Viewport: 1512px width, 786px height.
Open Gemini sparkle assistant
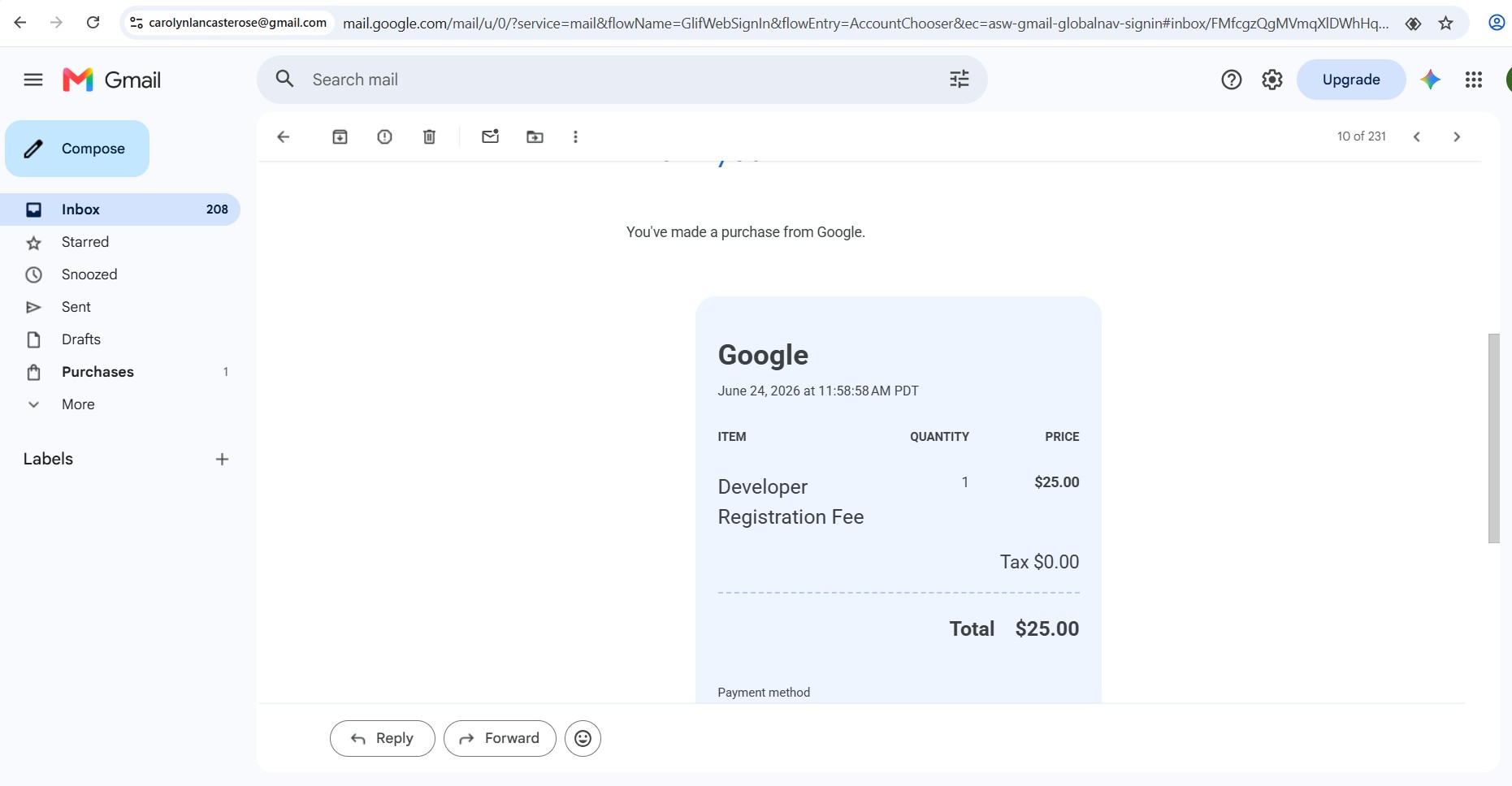click(1431, 80)
